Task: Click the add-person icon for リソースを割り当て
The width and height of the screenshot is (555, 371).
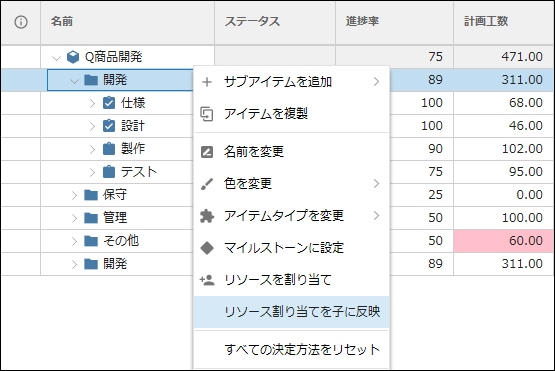Action: [207, 280]
